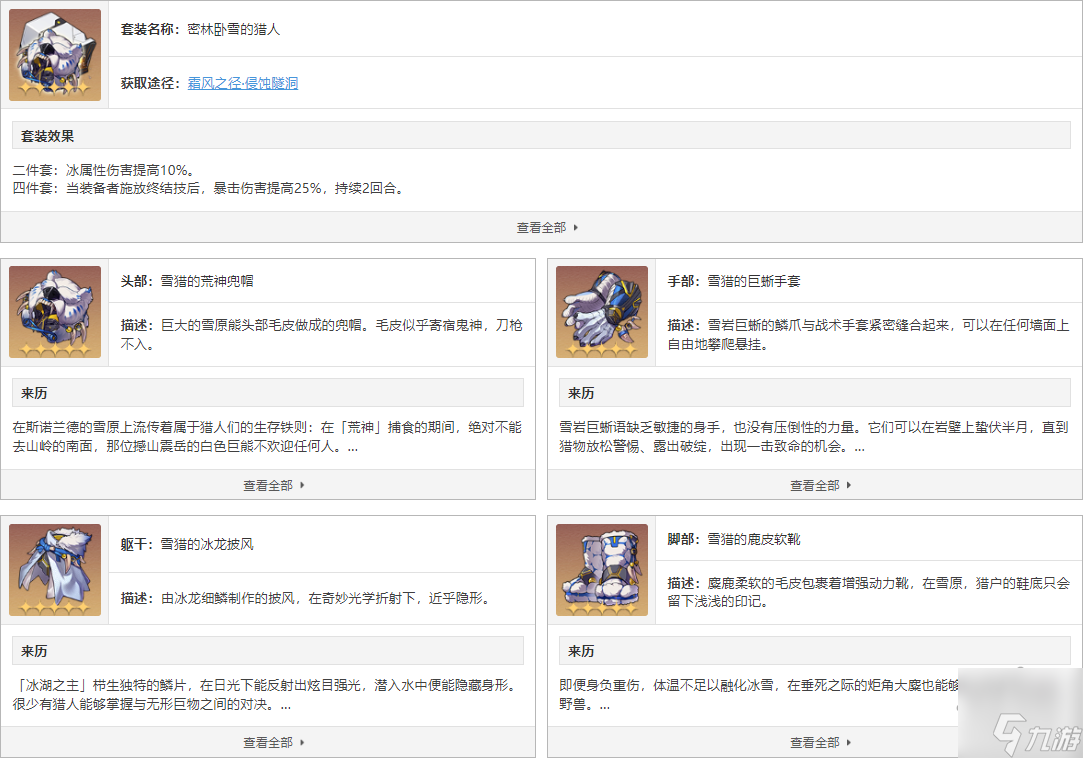Image resolution: width=1083 pixels, height=758 pixels.
Task: Click the 雪岩巨蜥缺乏敏捷的身手 lore paragraph
Action: point(814,437)
